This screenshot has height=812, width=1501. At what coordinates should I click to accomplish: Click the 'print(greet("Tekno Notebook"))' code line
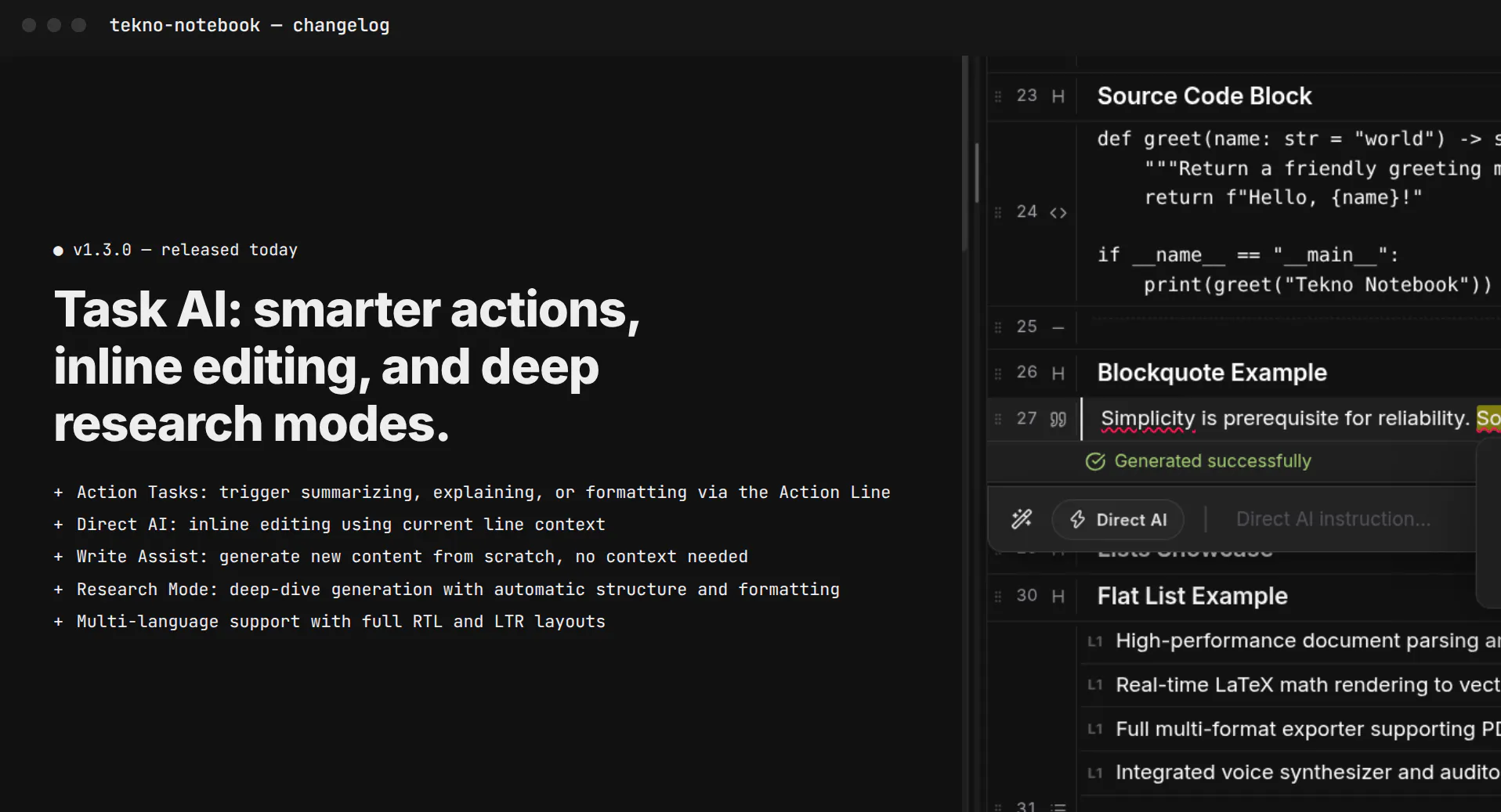1318,284
